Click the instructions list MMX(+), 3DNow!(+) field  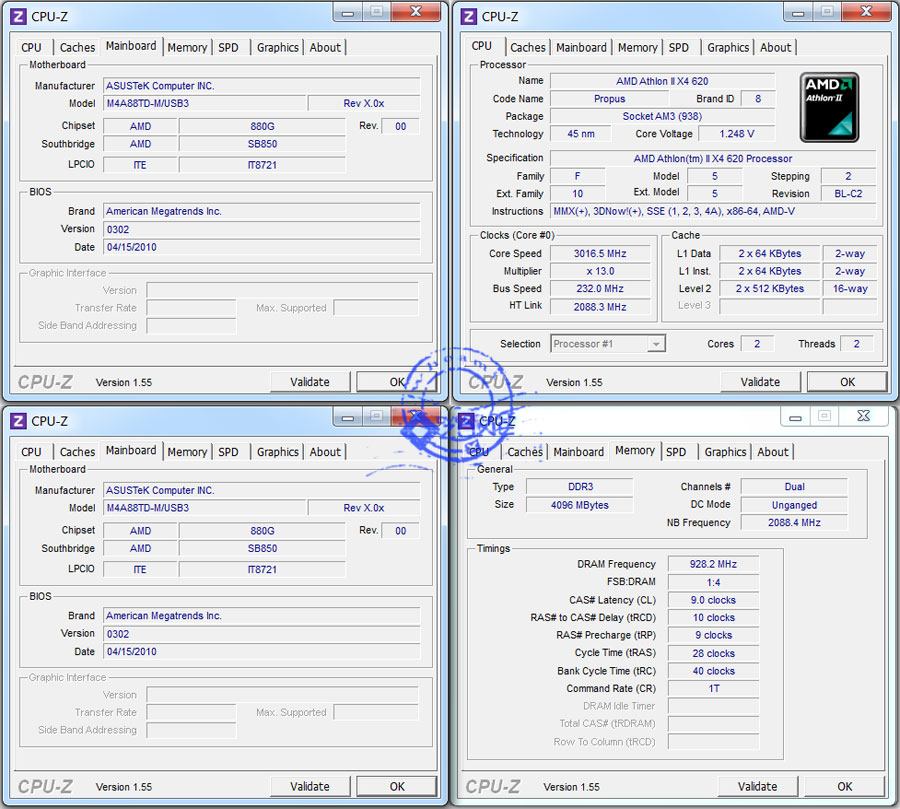713,211
